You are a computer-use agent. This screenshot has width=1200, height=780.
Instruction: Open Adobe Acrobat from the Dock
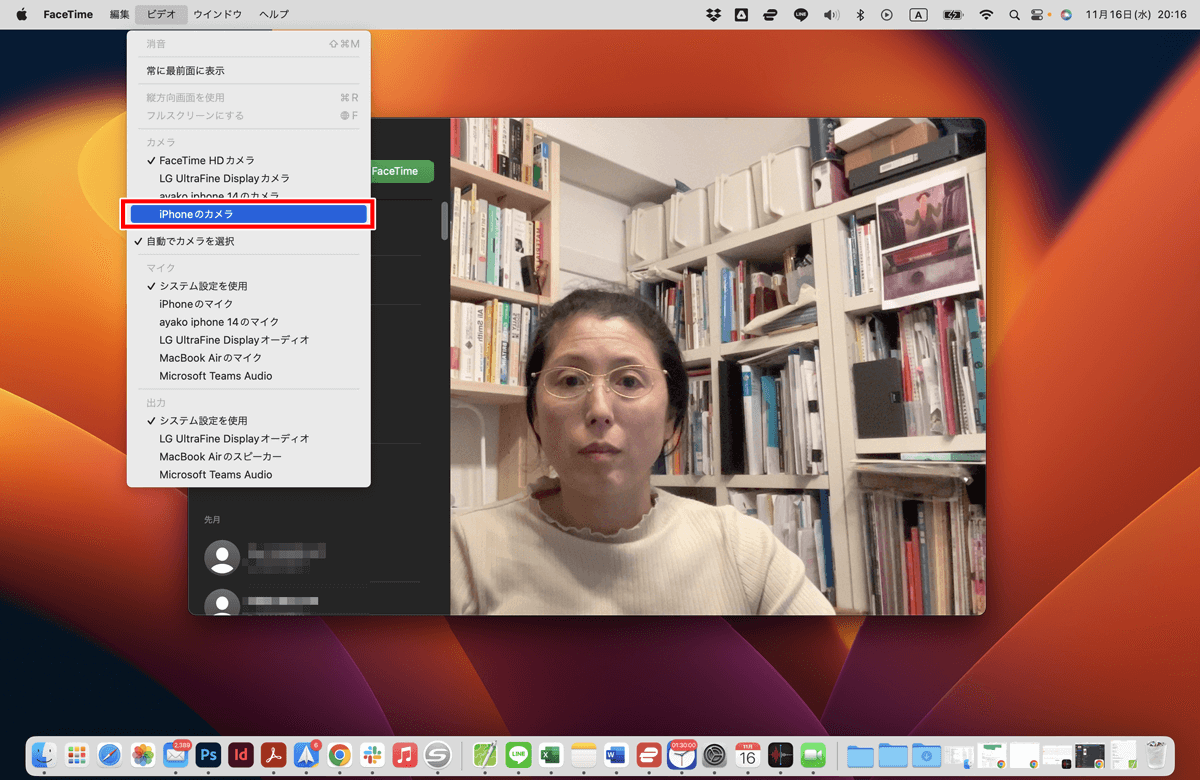[x=274, y=755]
